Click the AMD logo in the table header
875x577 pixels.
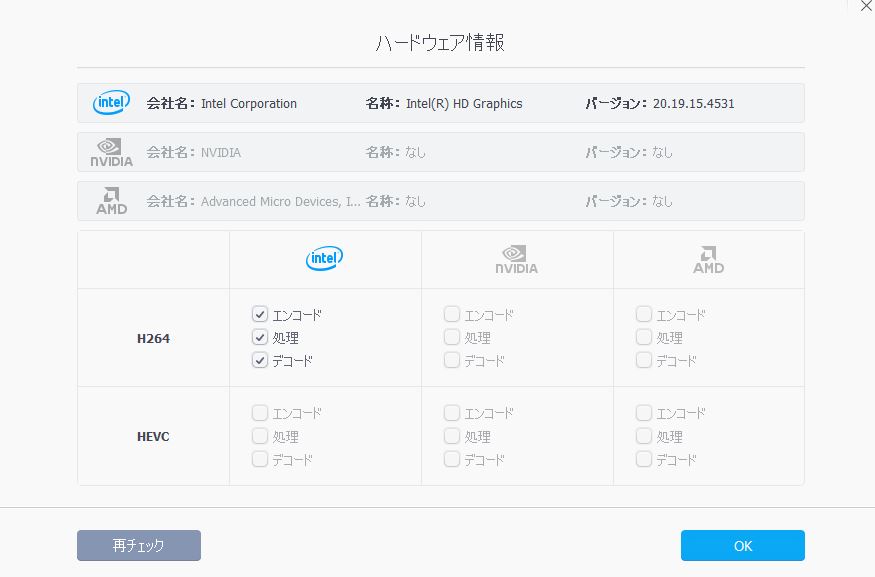(x=708, y=260)
